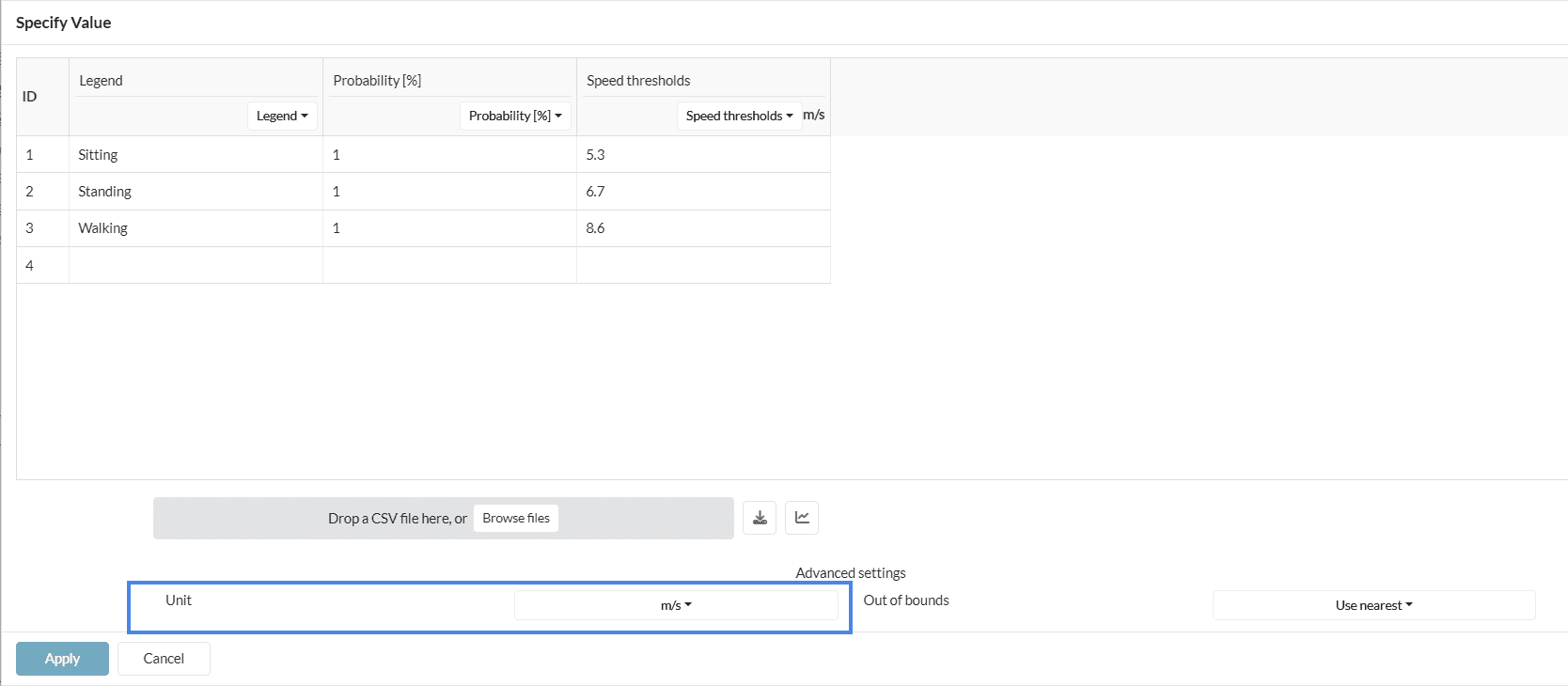Click the 8.6 speed threshold cell
This screenshot has width=1568, height=686.
click(x=703, y=228)
